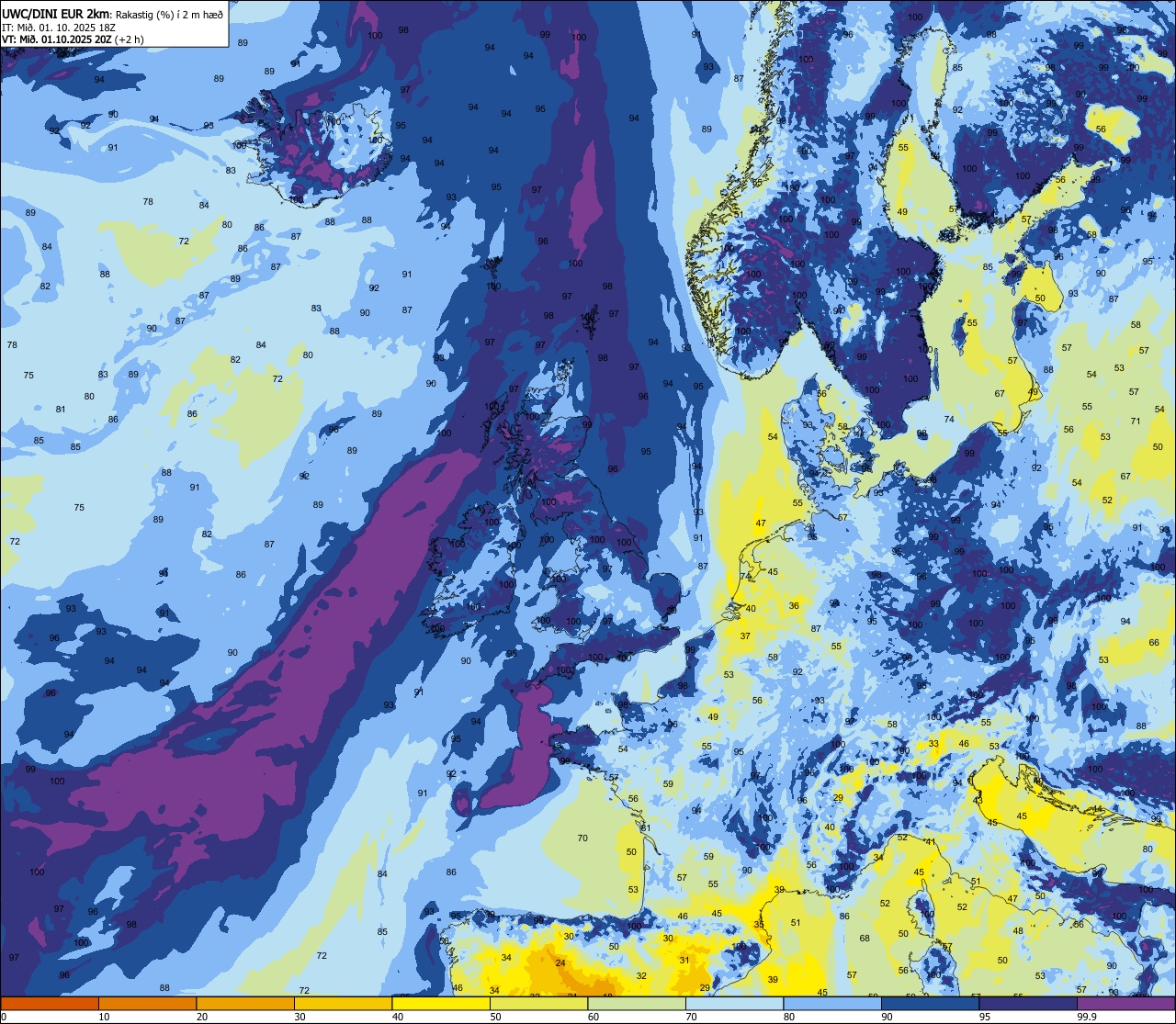Click the 10–20 orange legend swatch
This screenshot has height=1024, width=1176.
pyautogui.click(x=147, y=1003)
